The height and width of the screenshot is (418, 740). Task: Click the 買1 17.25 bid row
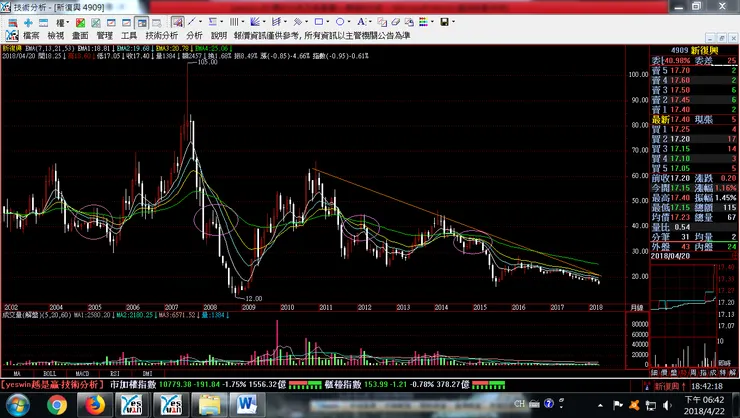point(694,129)
